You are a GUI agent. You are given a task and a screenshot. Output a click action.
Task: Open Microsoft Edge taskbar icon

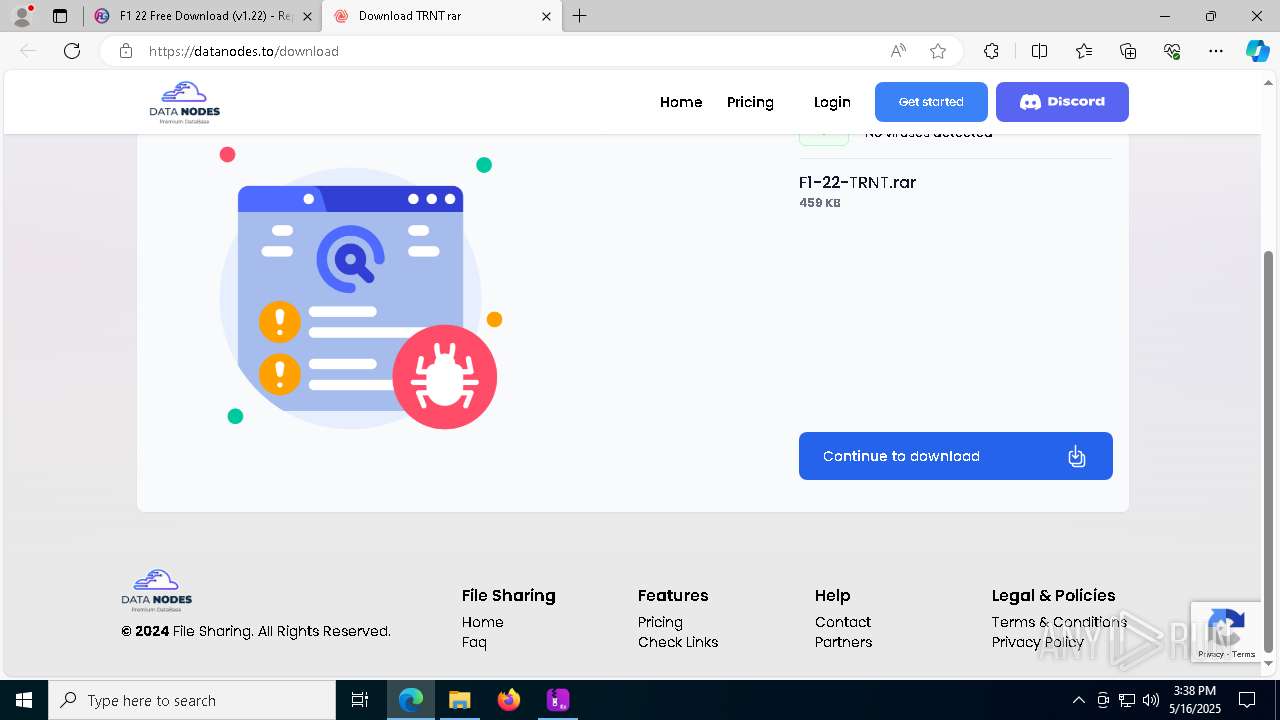coord(411,700)
